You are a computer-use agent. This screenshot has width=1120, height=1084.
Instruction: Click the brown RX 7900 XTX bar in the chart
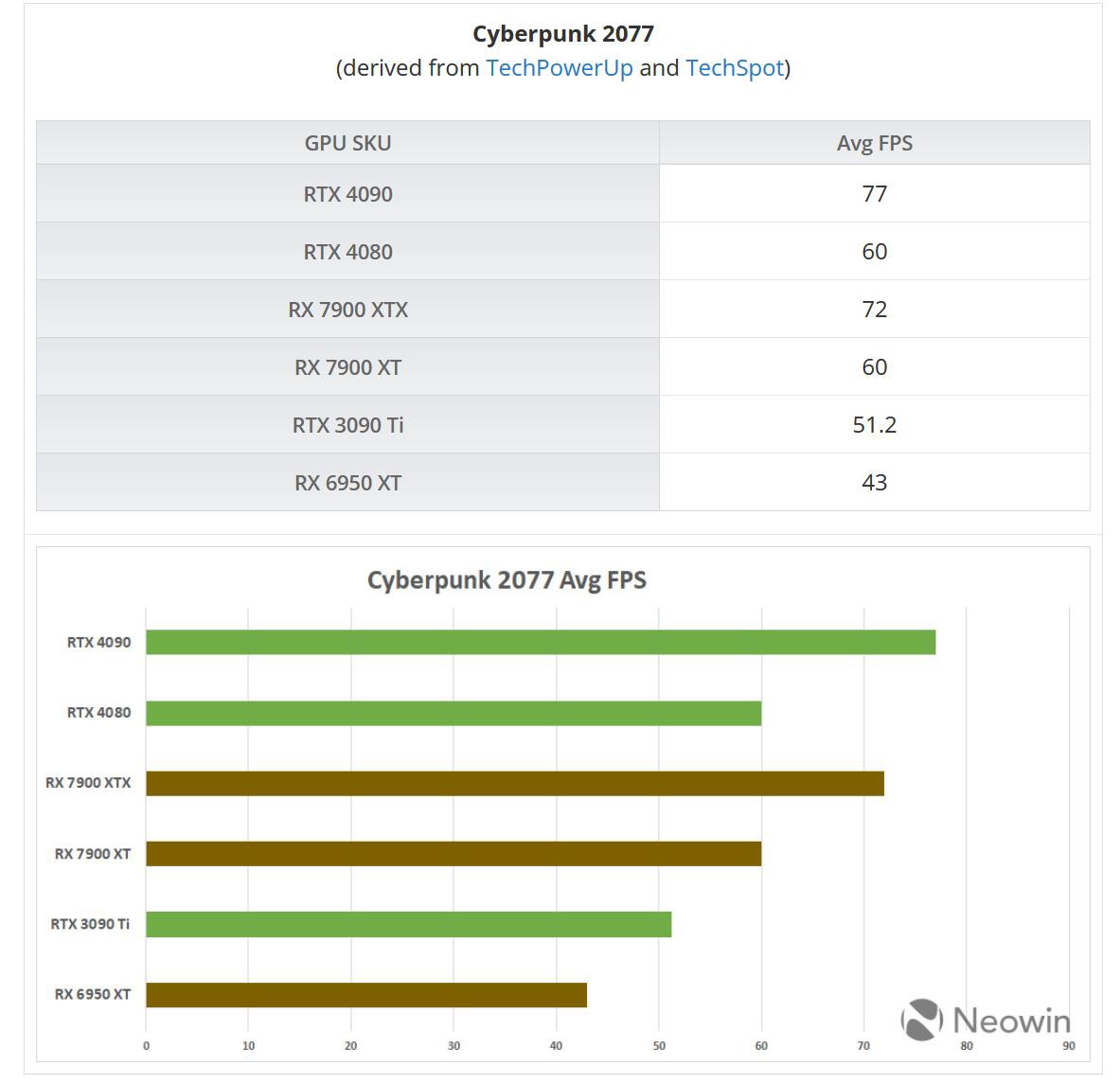click(515, 783)
